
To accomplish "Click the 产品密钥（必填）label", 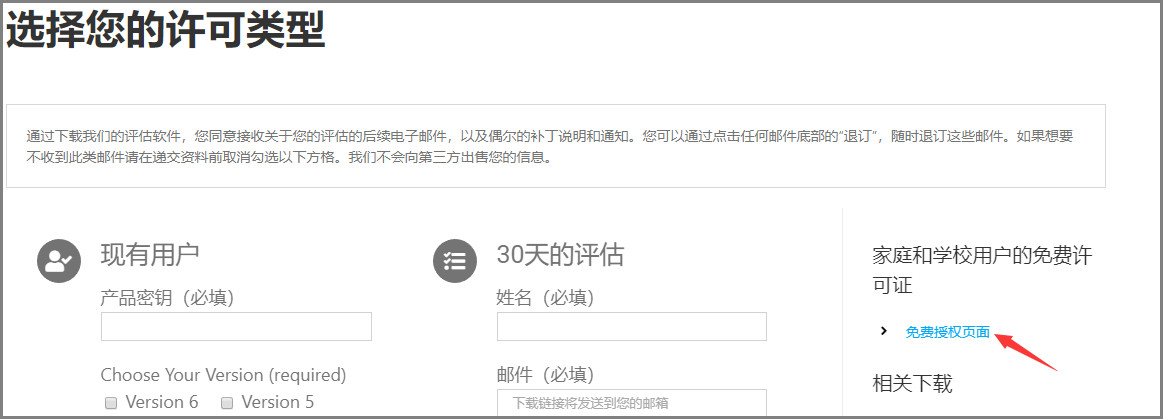I will (168, 297).
